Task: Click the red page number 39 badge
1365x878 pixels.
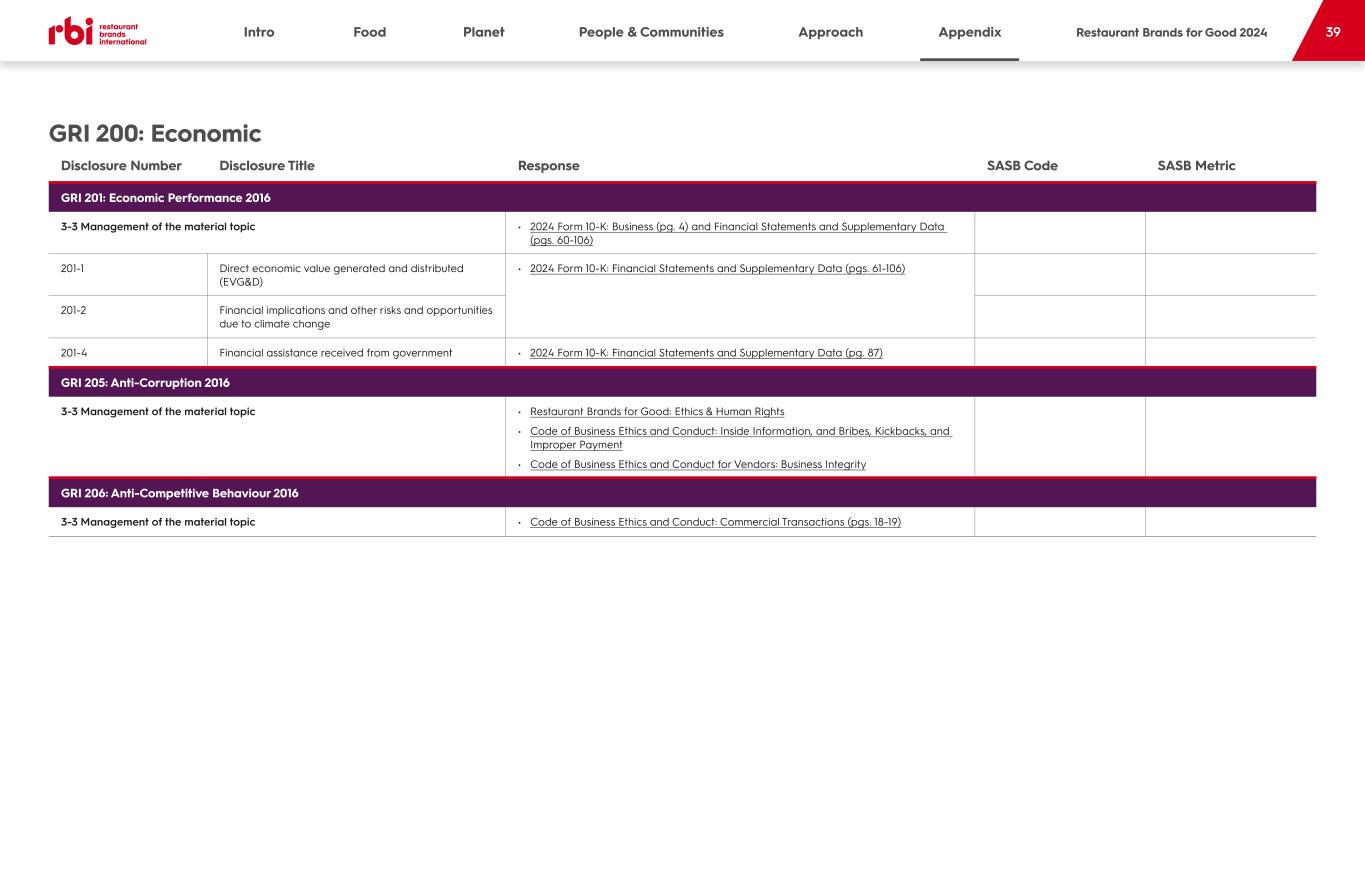Action: 1332,32
